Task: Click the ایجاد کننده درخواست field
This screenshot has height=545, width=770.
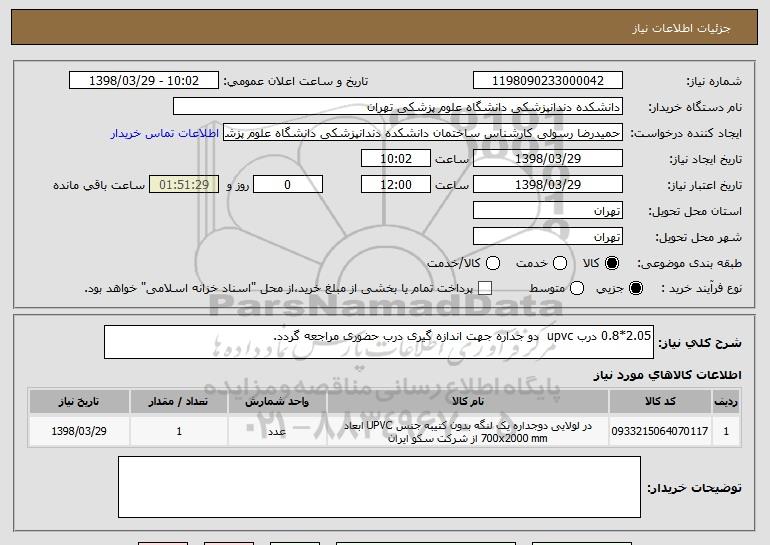Action: (423, 133)
